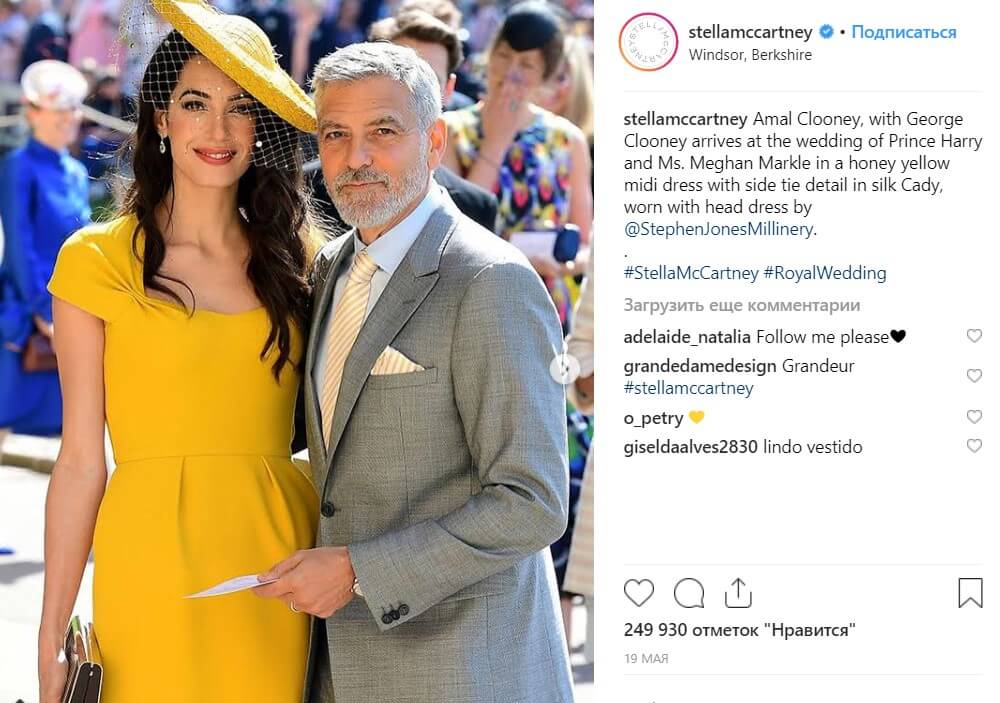Open the comment speech bubble icon
The image size is (1000, 703).
click(689, 593)
